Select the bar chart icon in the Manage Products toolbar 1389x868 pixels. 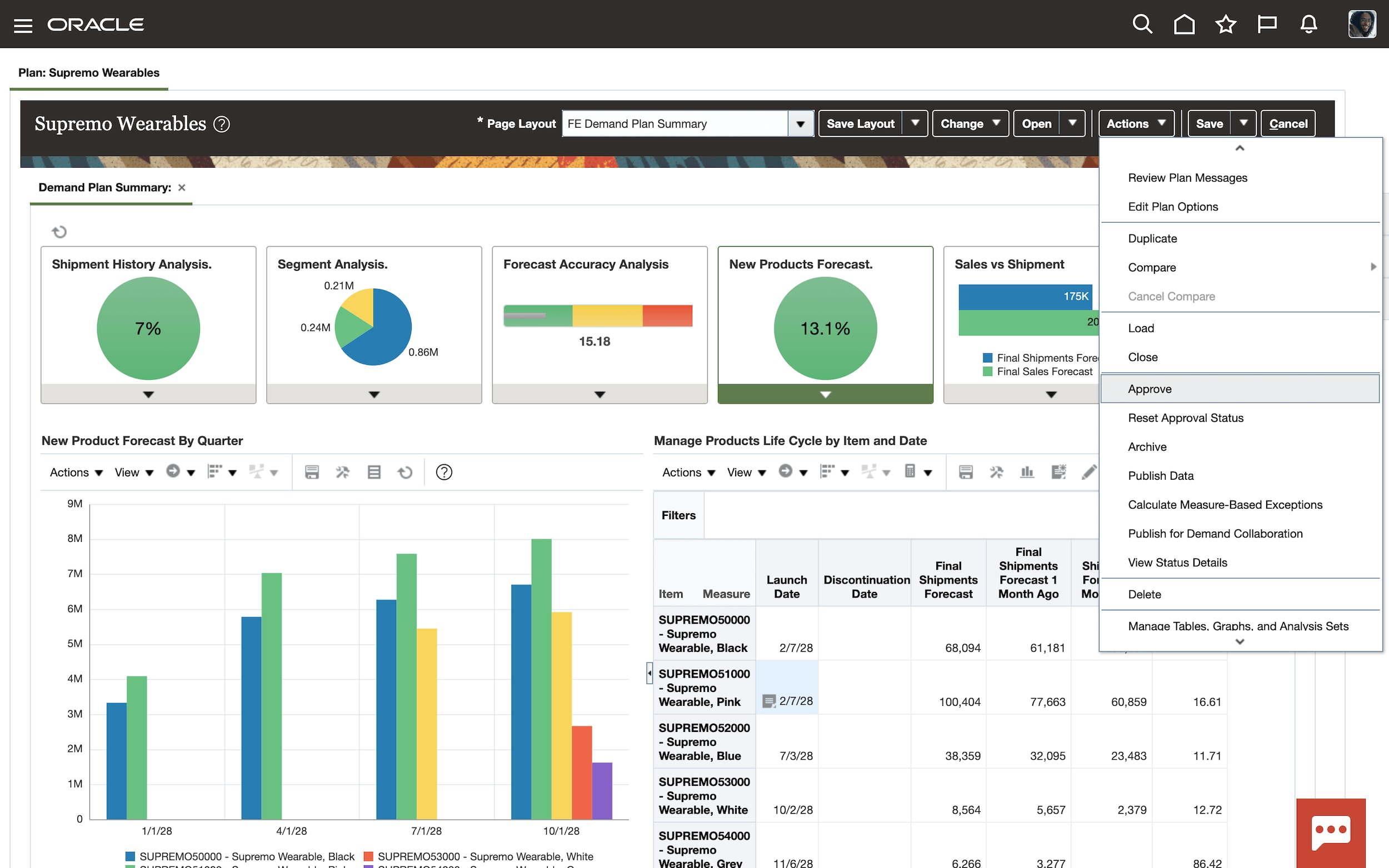pyautogui.click(x=1027, y=472)
